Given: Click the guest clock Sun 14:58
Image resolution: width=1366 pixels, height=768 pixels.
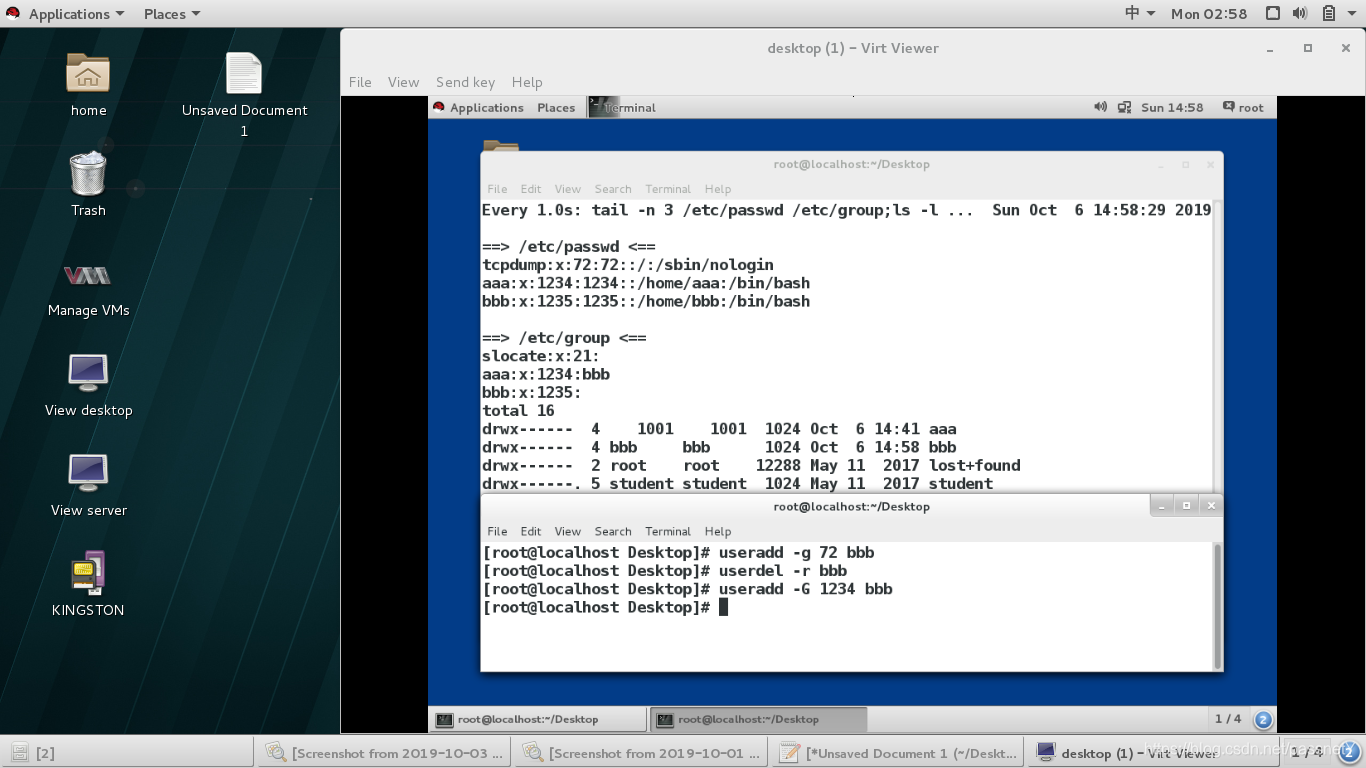Looking at the screenshot, I should pyautogui.click(x=1172, y=107).
